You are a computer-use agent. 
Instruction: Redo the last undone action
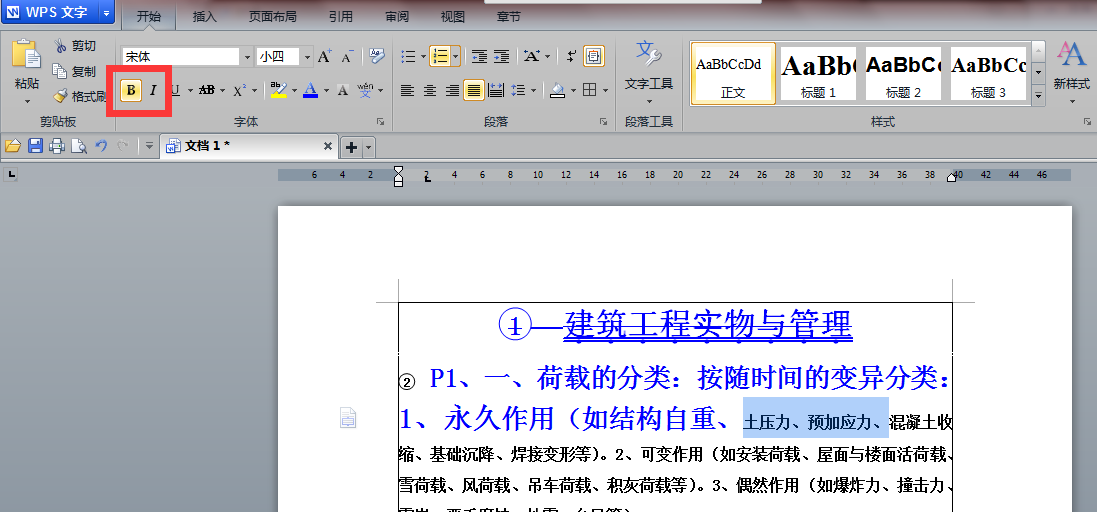tap(122, 145)
